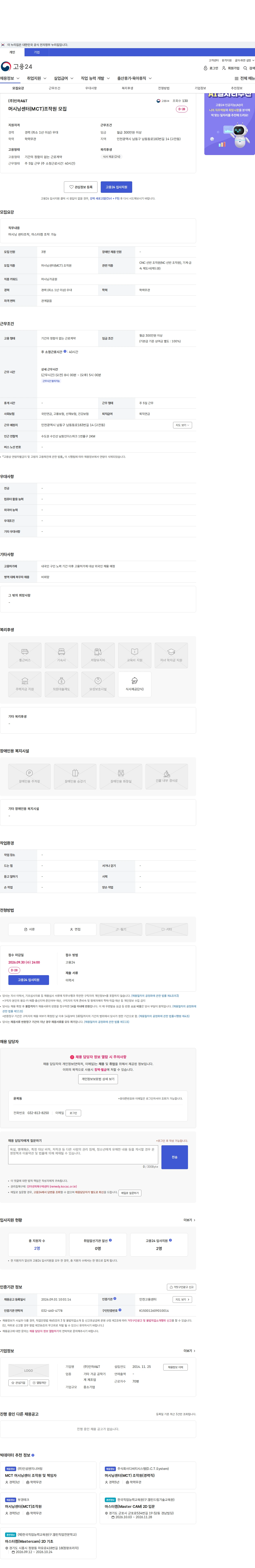Switch to the 복리후생 section tab
This screenshot has height=1568, width=255.
(x=127, y=88)
